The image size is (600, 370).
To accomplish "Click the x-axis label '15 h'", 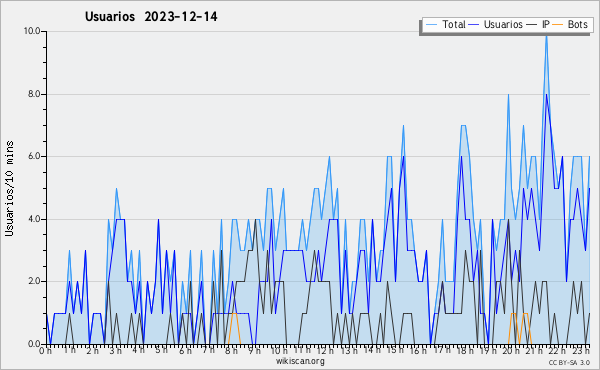I will 395,350.
